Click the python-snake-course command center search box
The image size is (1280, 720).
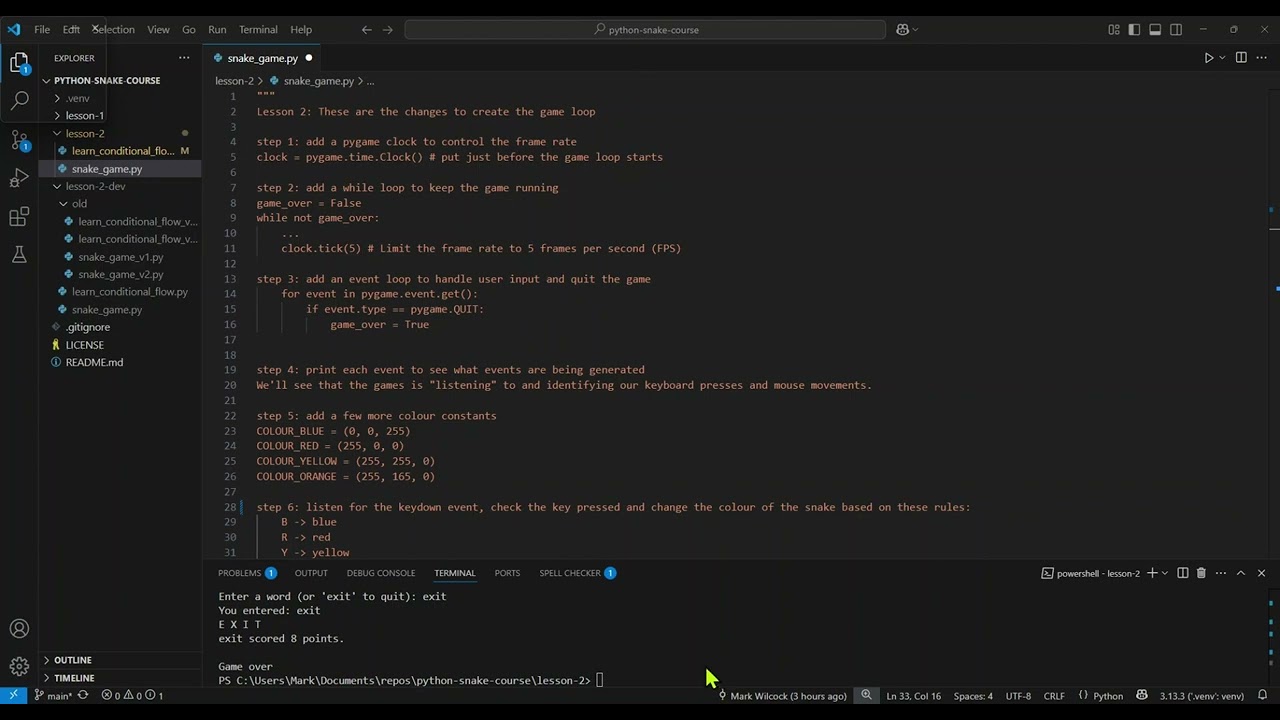645,30
